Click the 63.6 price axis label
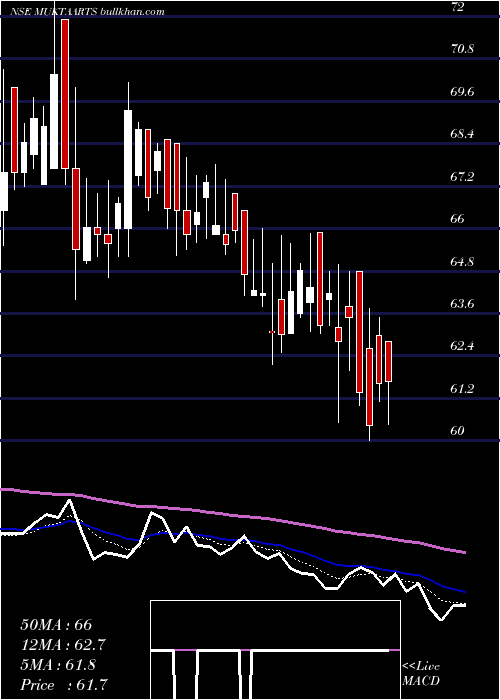The width and height of the screenshot is (500, 700). [462, 304]
